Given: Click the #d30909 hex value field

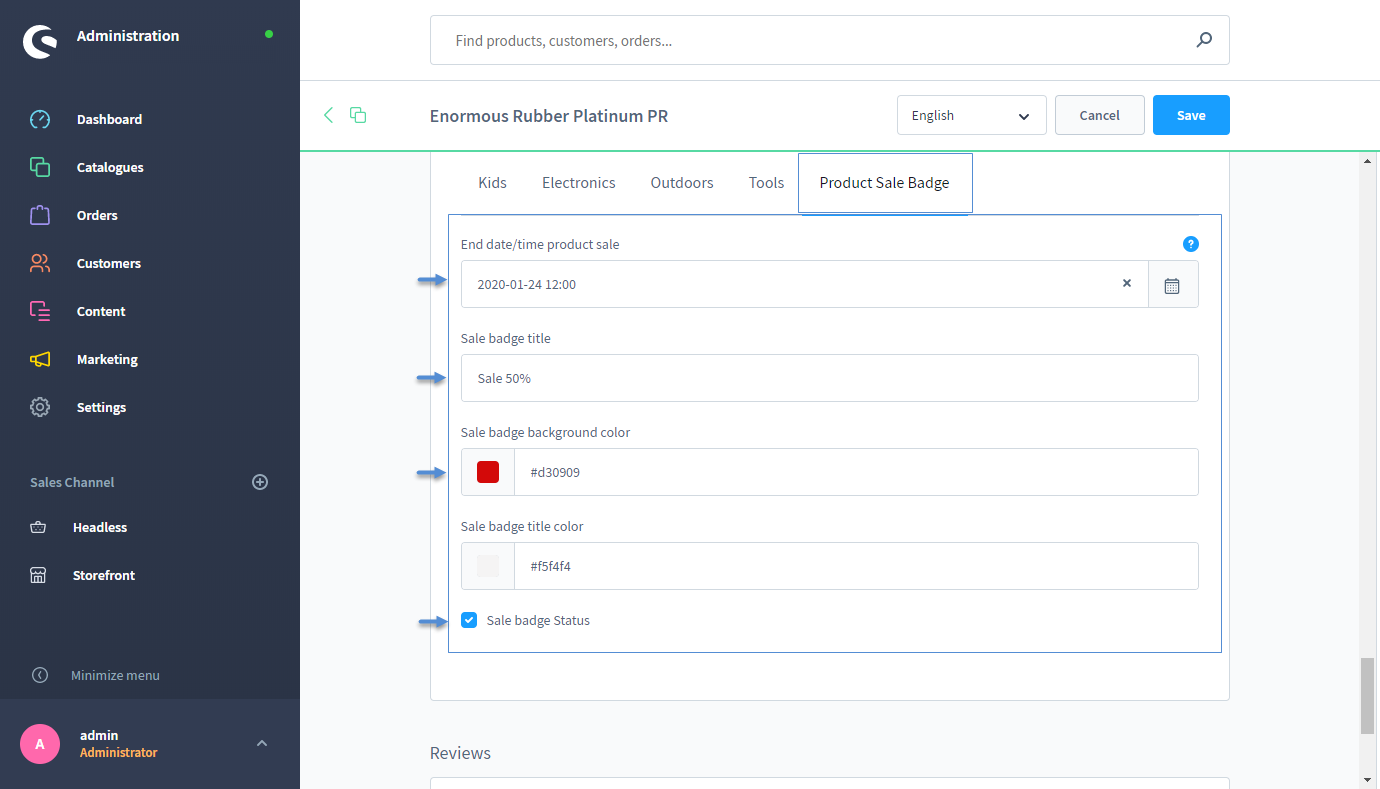Looking at the screenshot, I should pos(856,472).
